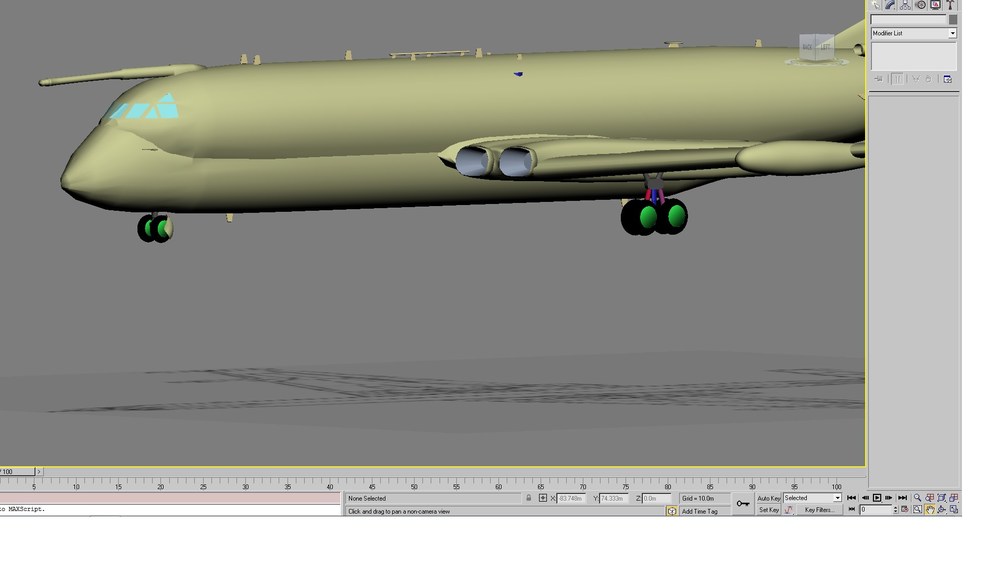The height and width of the screenshot is (562, 1000).
Task: Toggle Absolute/Offset transform mode icon
Action: 543,498
